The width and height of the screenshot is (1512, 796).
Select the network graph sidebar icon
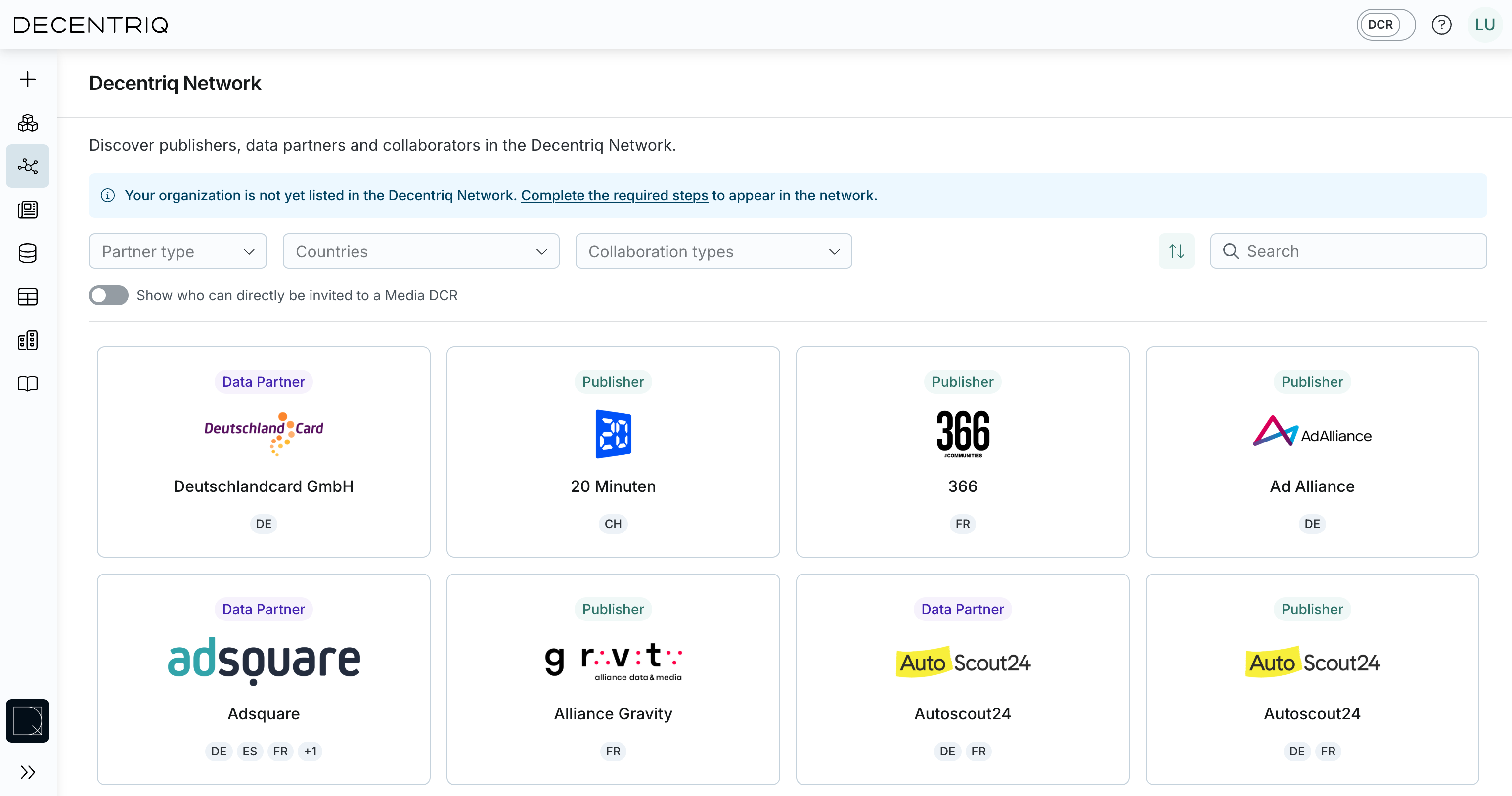pos(27,166)
